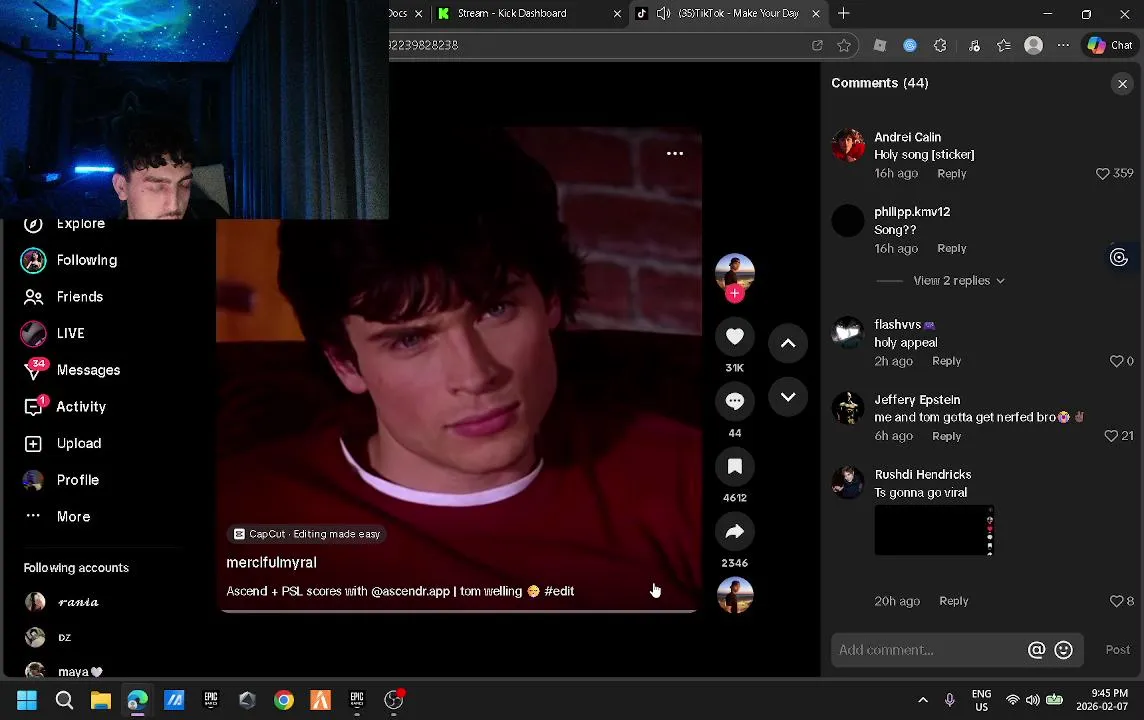View the image in Rushdi Hendricks's comment

pyautogui.click(x=934, y=530)
